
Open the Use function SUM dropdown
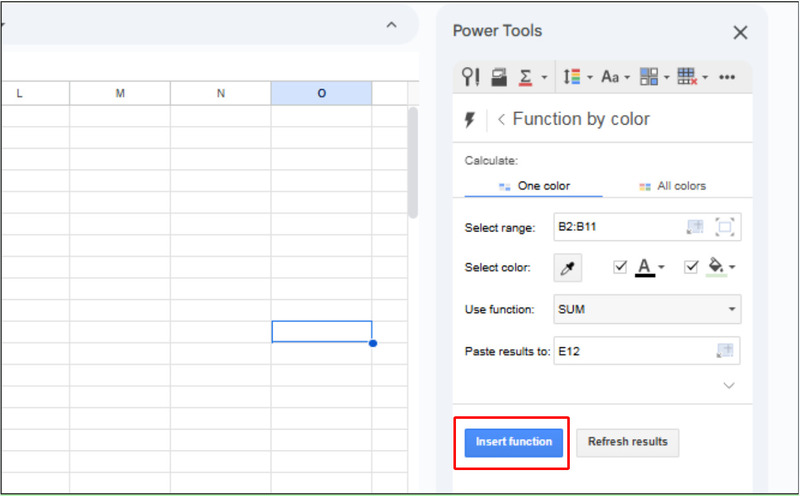click(x=647, y=309)
